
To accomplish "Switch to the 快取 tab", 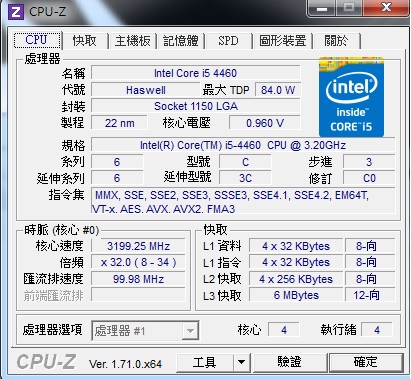I will click(x=85, y=41).
